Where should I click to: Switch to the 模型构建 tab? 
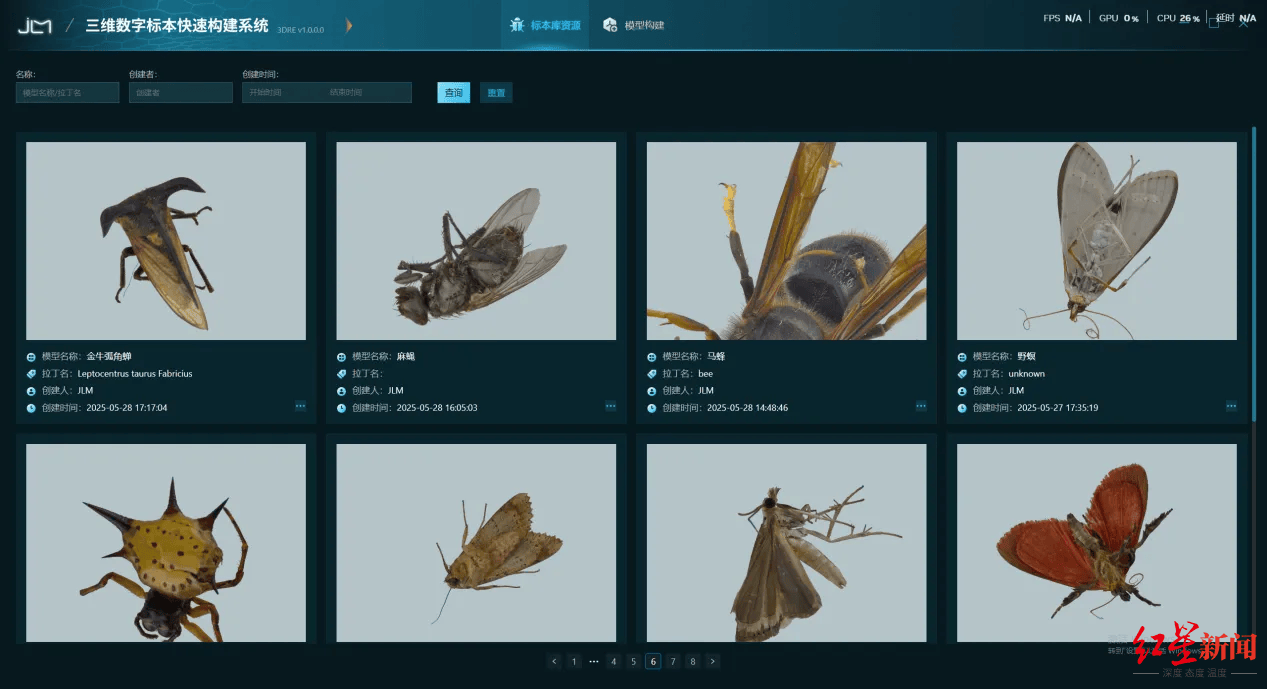coord(634,25)
